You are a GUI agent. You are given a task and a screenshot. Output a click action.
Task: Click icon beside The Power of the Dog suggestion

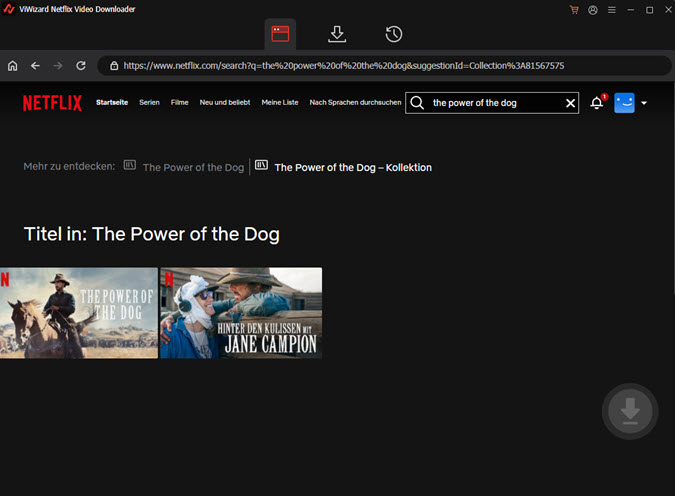point(130,165)
